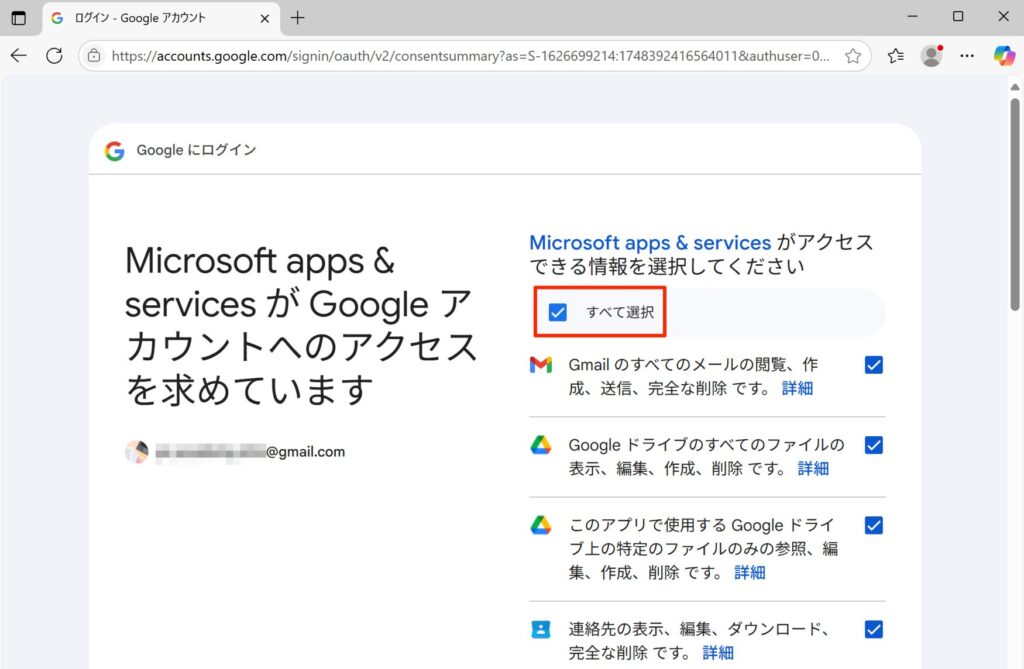This screenshot has width=1024, height=669.
Task: Reload the Google sign-in page
Action: tap(54, 56)
